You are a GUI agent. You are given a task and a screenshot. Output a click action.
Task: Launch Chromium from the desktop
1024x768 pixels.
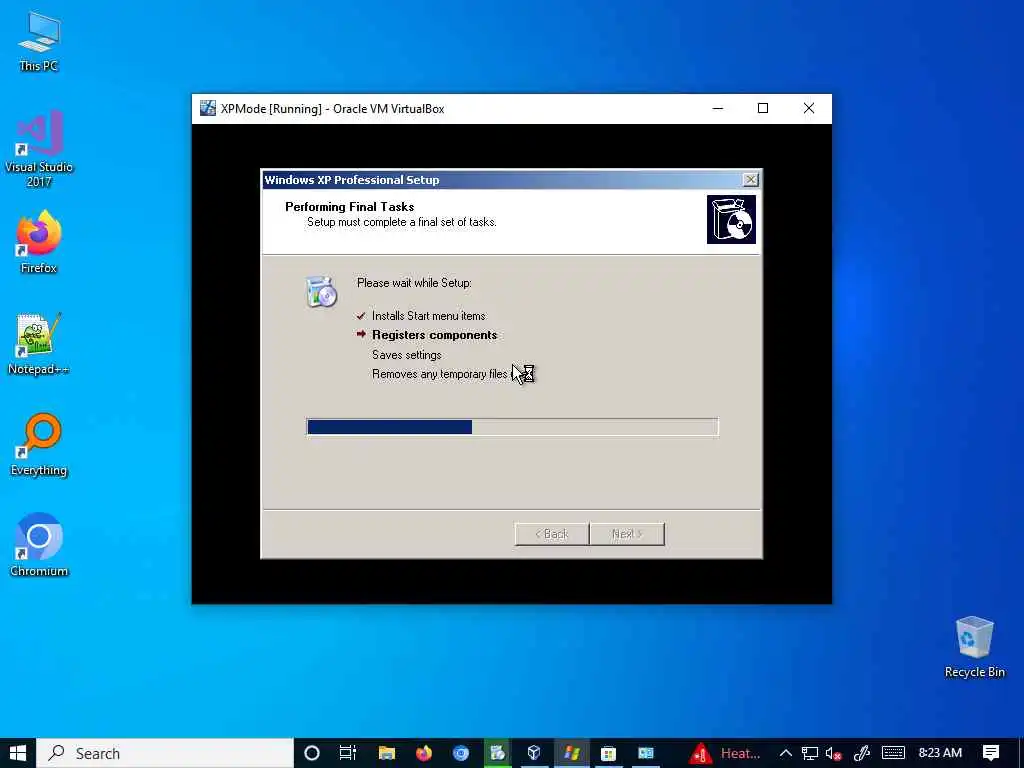pos(39,545)
